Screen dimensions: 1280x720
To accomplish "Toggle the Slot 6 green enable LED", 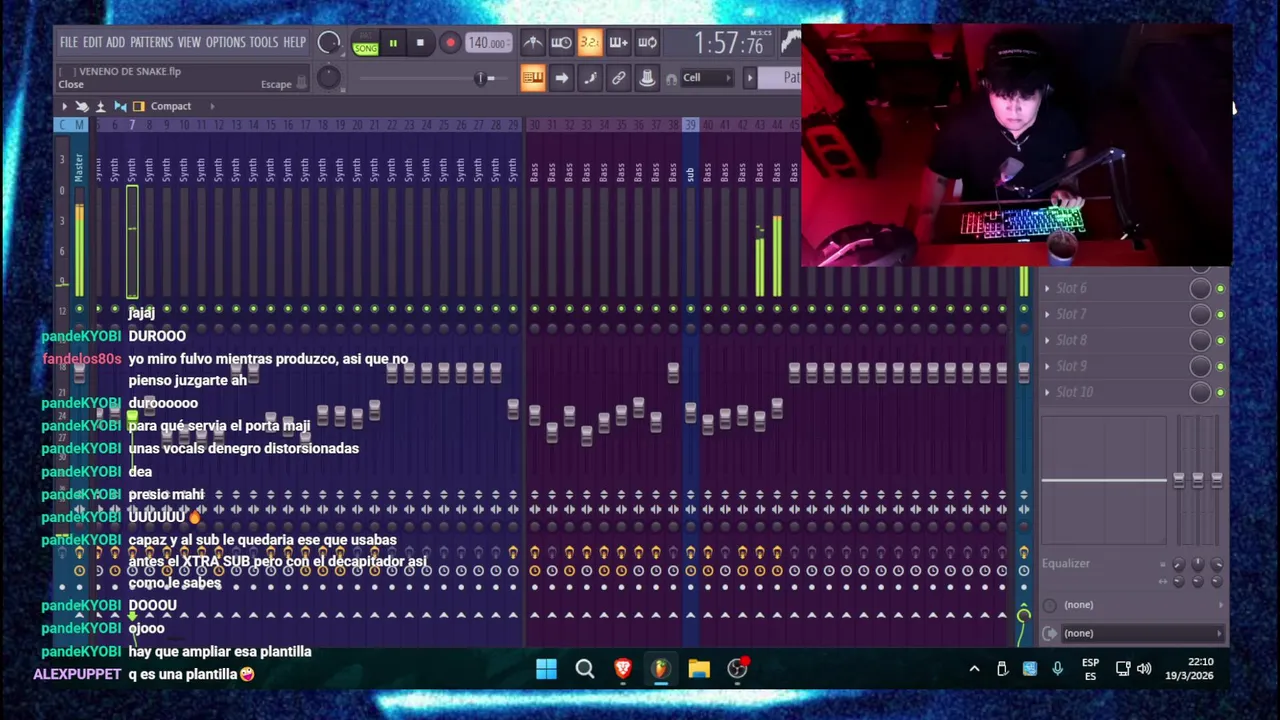I will [1220, 288].
